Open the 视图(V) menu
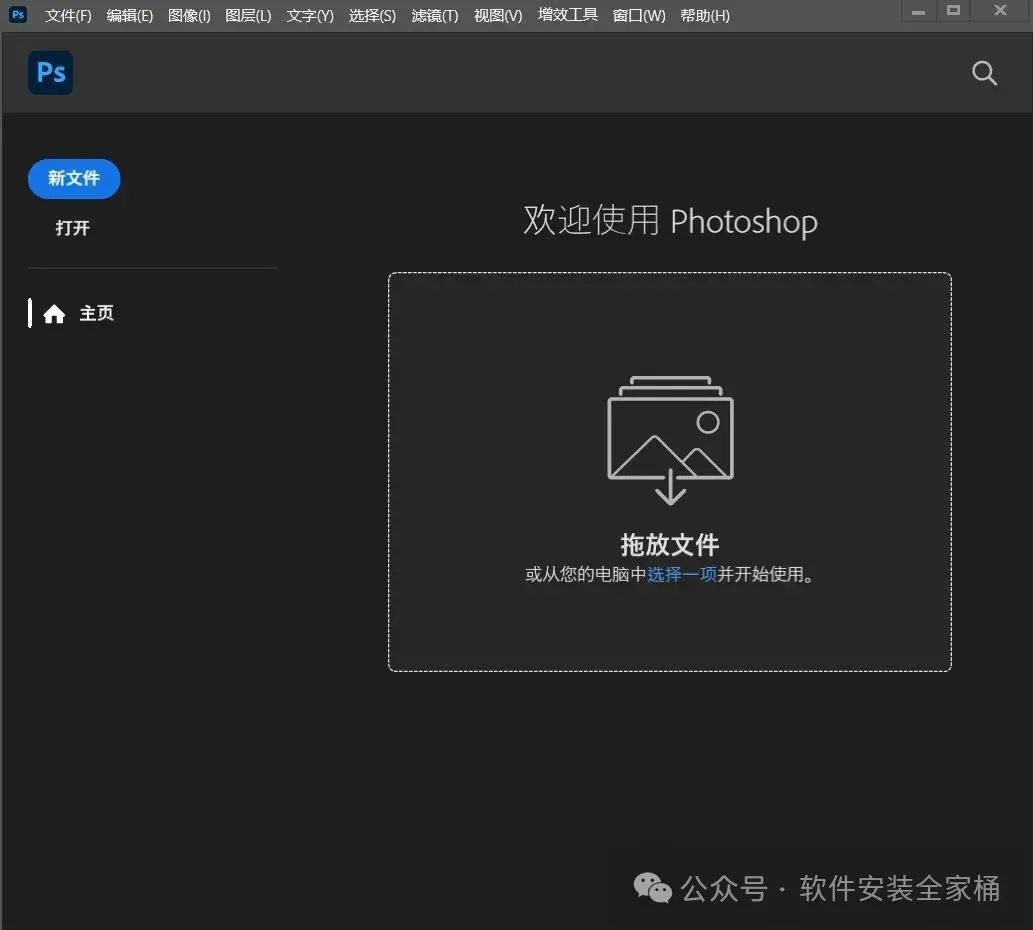 coord(498,15)
